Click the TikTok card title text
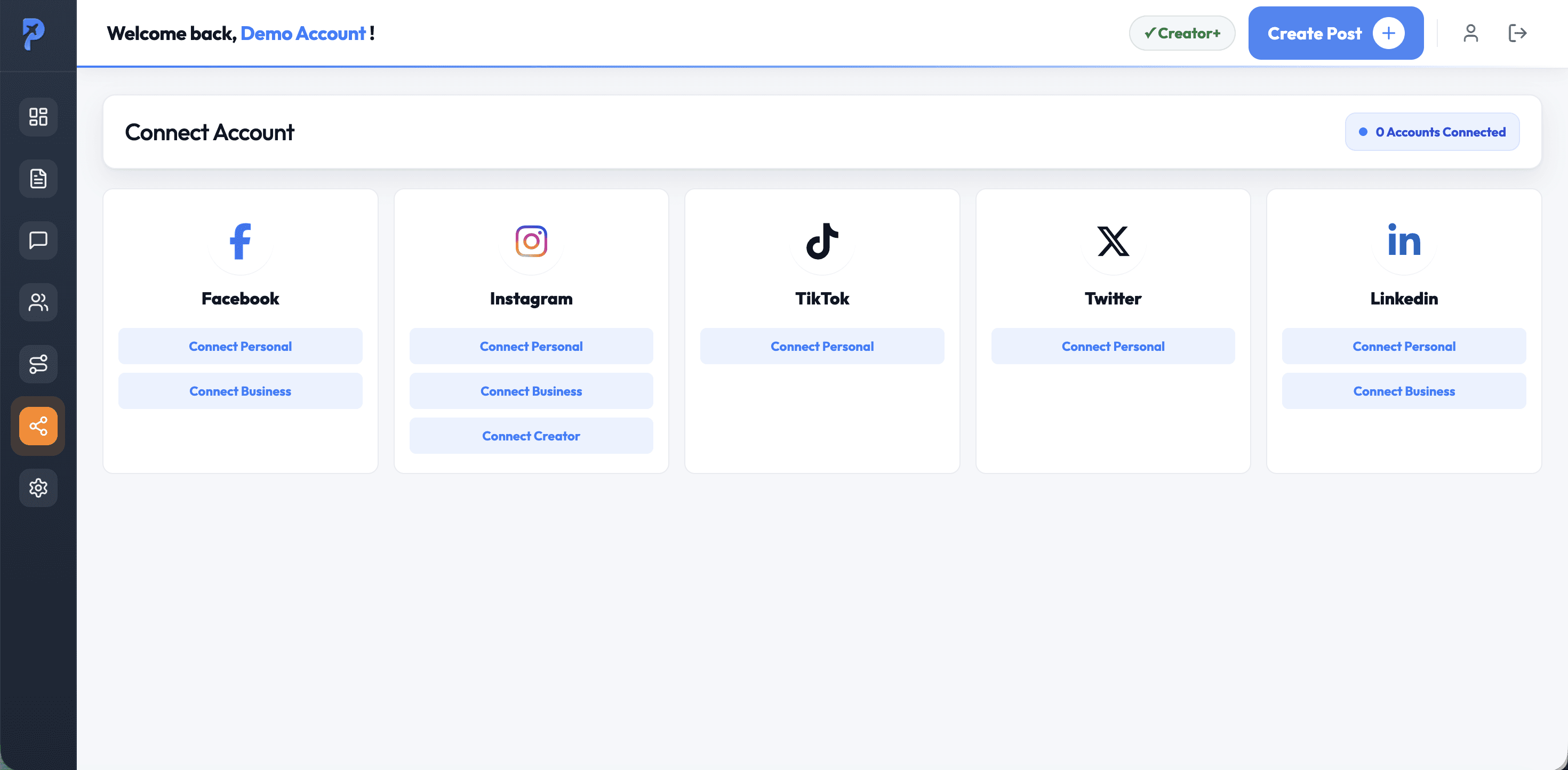Viewport: 1568px width, 770px height. tap(822, 298)
